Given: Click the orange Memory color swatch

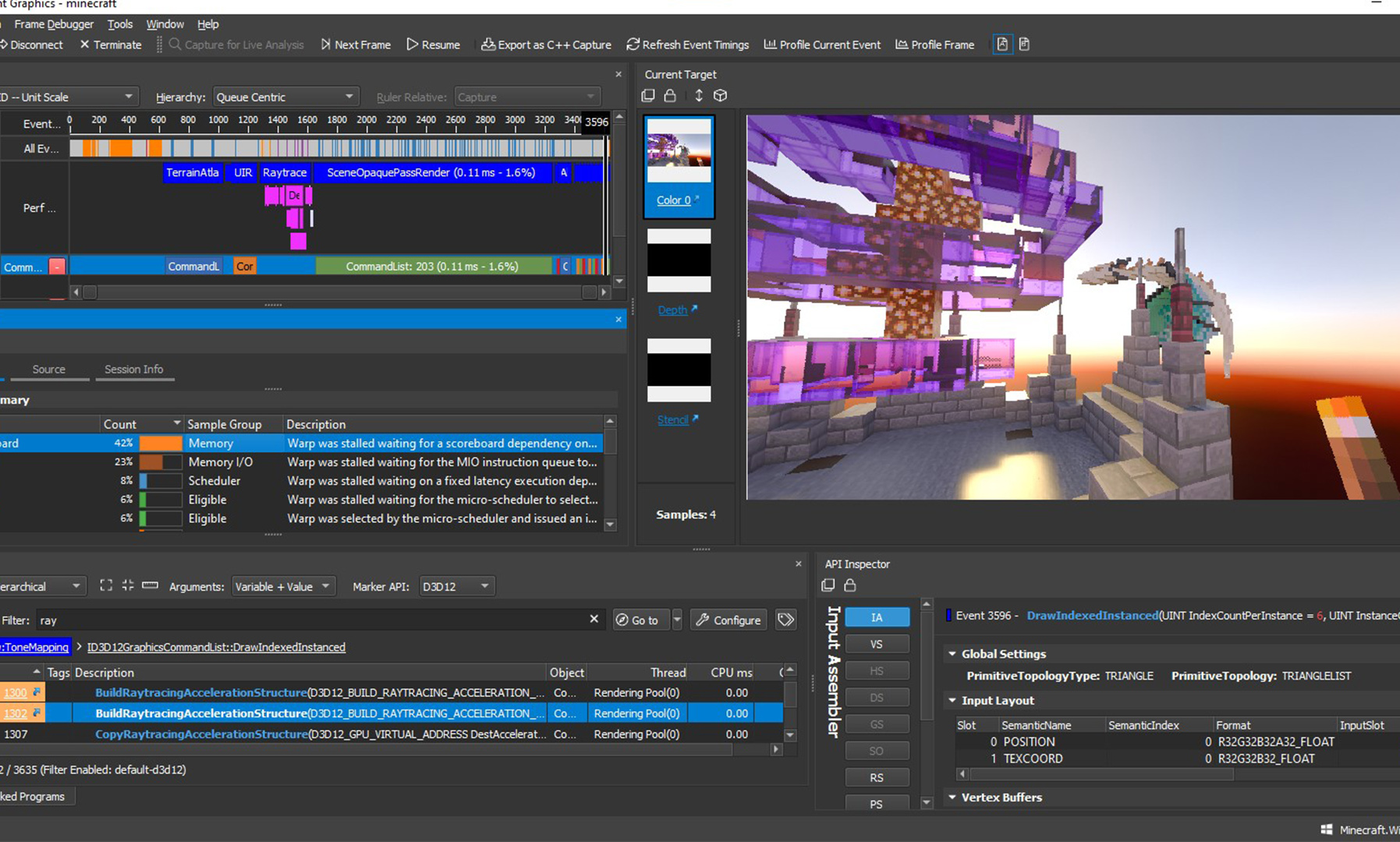Looking at the screenshot, I should tap(161, 443).
